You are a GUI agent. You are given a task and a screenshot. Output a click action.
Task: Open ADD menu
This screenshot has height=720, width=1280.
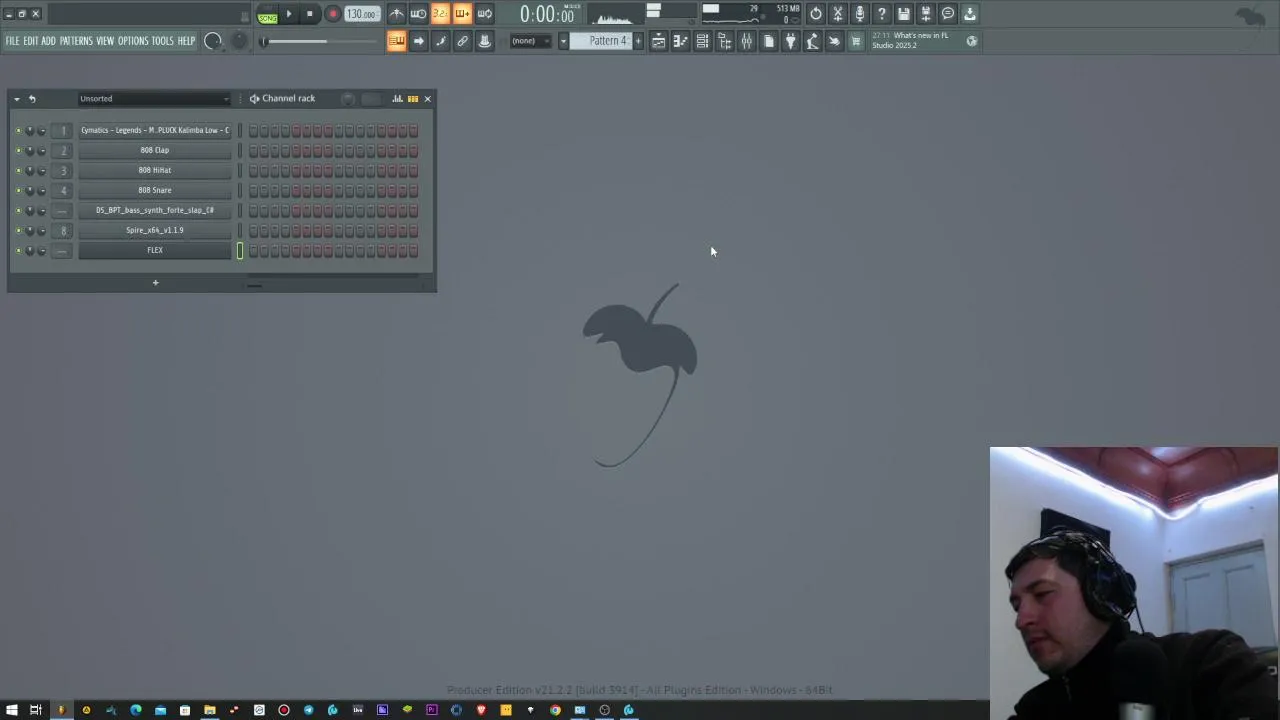click(x=48, y=41)
